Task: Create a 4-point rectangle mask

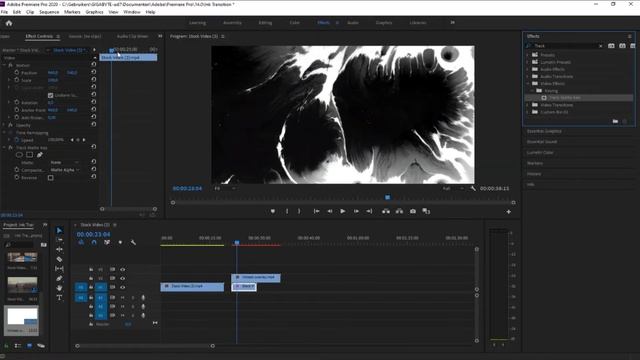Action: (29, 155)
